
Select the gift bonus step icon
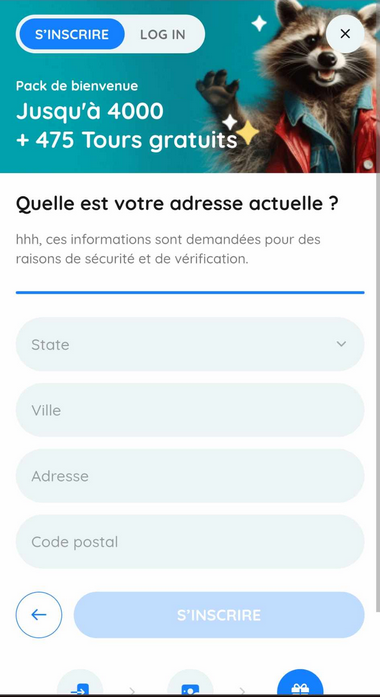300,685
